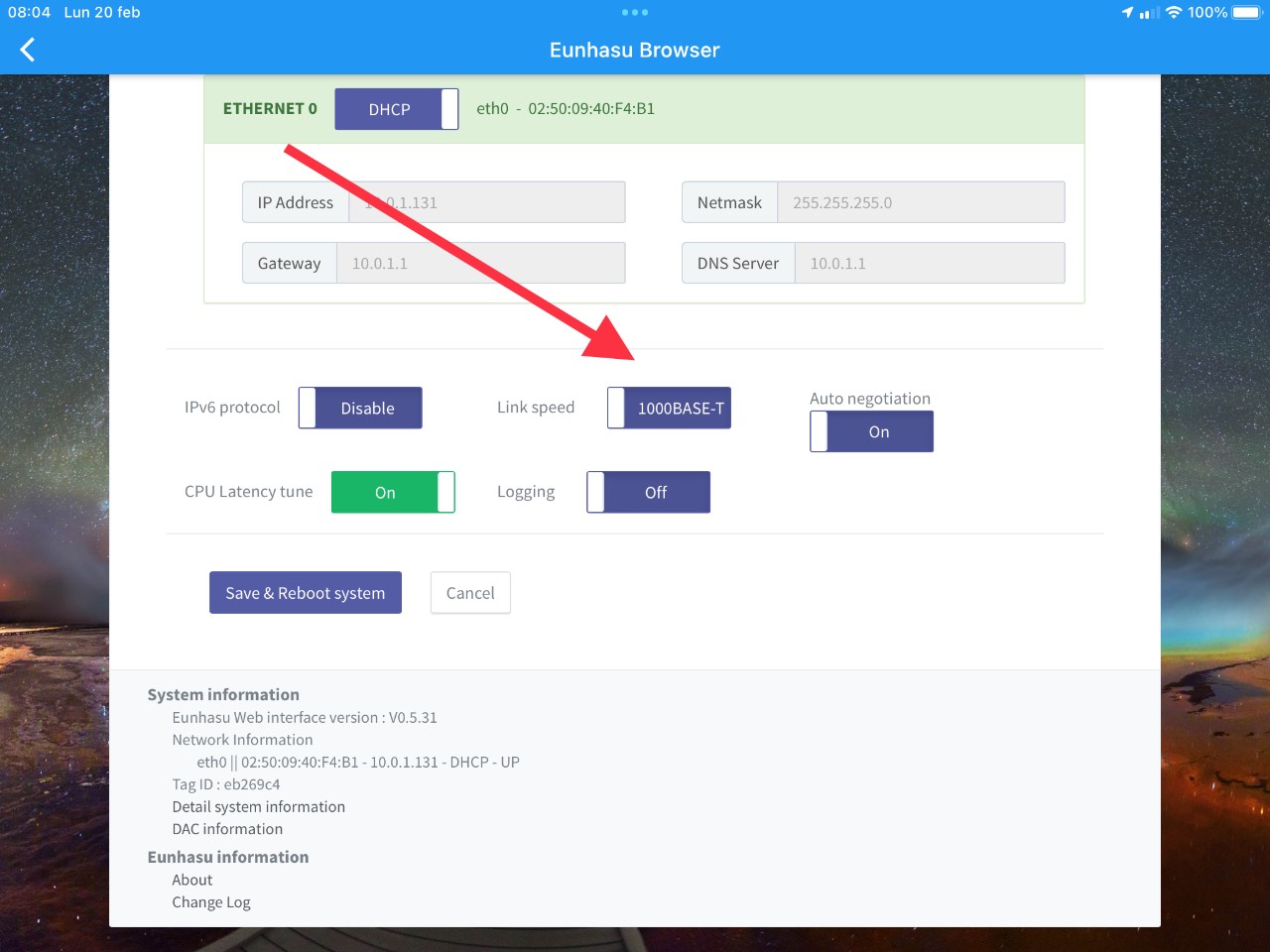Image resolution: width=1270 pixels, height=952 pixels.
Task: Open the Change Log link
Action: pos(211,901)
